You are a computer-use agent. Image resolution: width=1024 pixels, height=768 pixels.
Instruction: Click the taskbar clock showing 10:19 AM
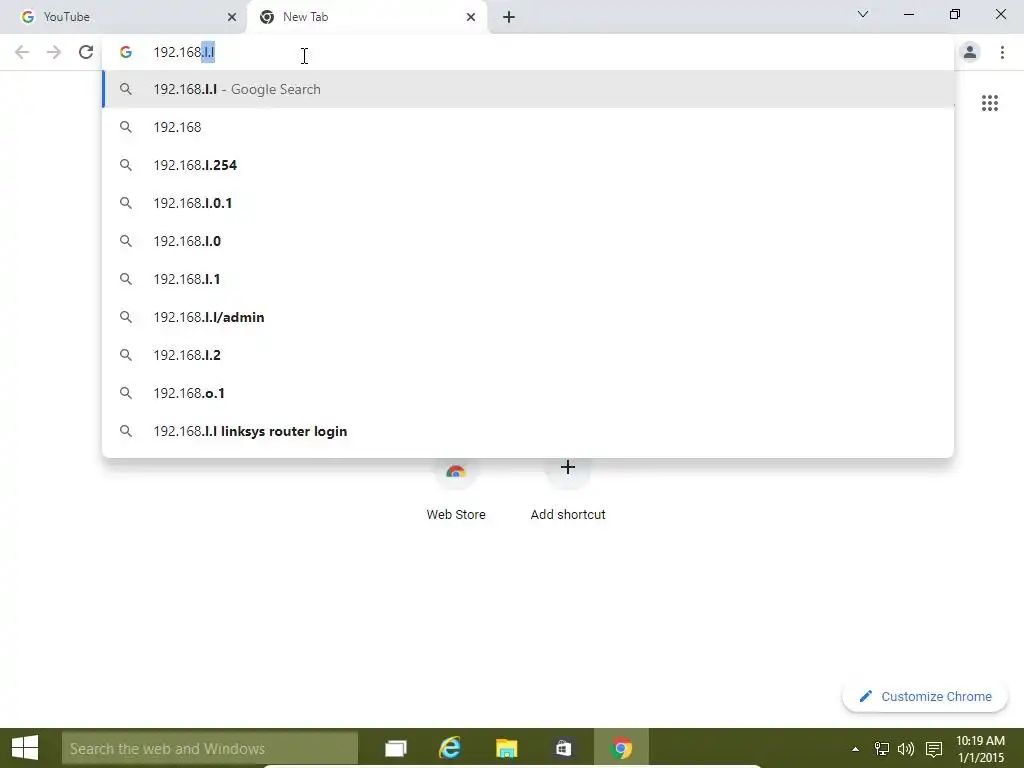pyautogui.click(x=980, y=749)
